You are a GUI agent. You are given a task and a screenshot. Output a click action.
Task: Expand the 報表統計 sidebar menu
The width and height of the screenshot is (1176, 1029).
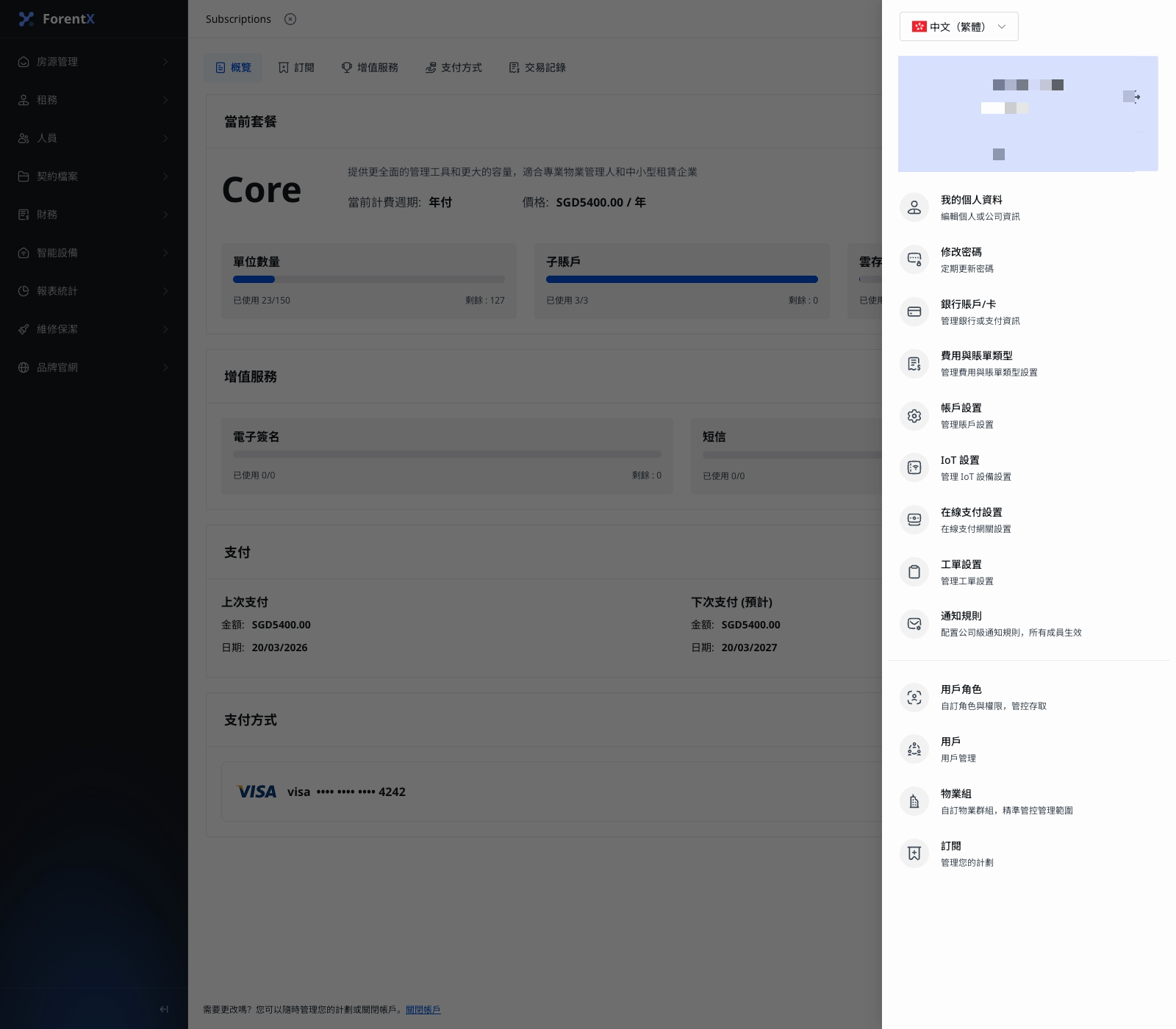click(x=94, y=291)
